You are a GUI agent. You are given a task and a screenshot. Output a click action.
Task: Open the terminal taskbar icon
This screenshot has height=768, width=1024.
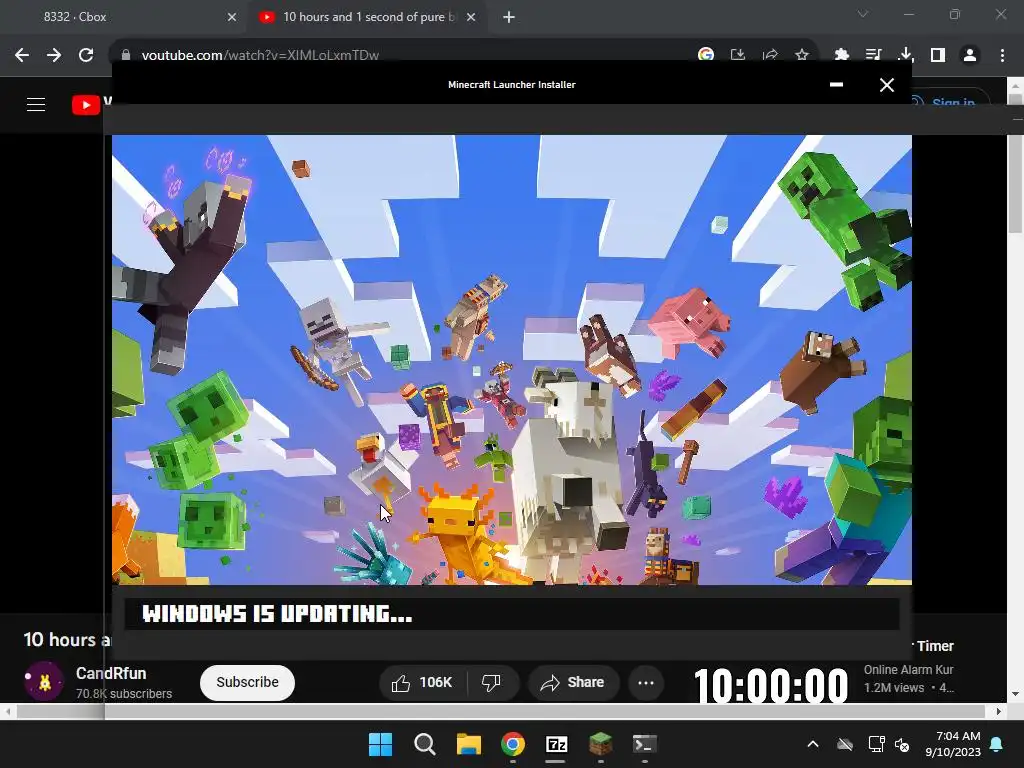pyautogui.click(x=645, y=744)
